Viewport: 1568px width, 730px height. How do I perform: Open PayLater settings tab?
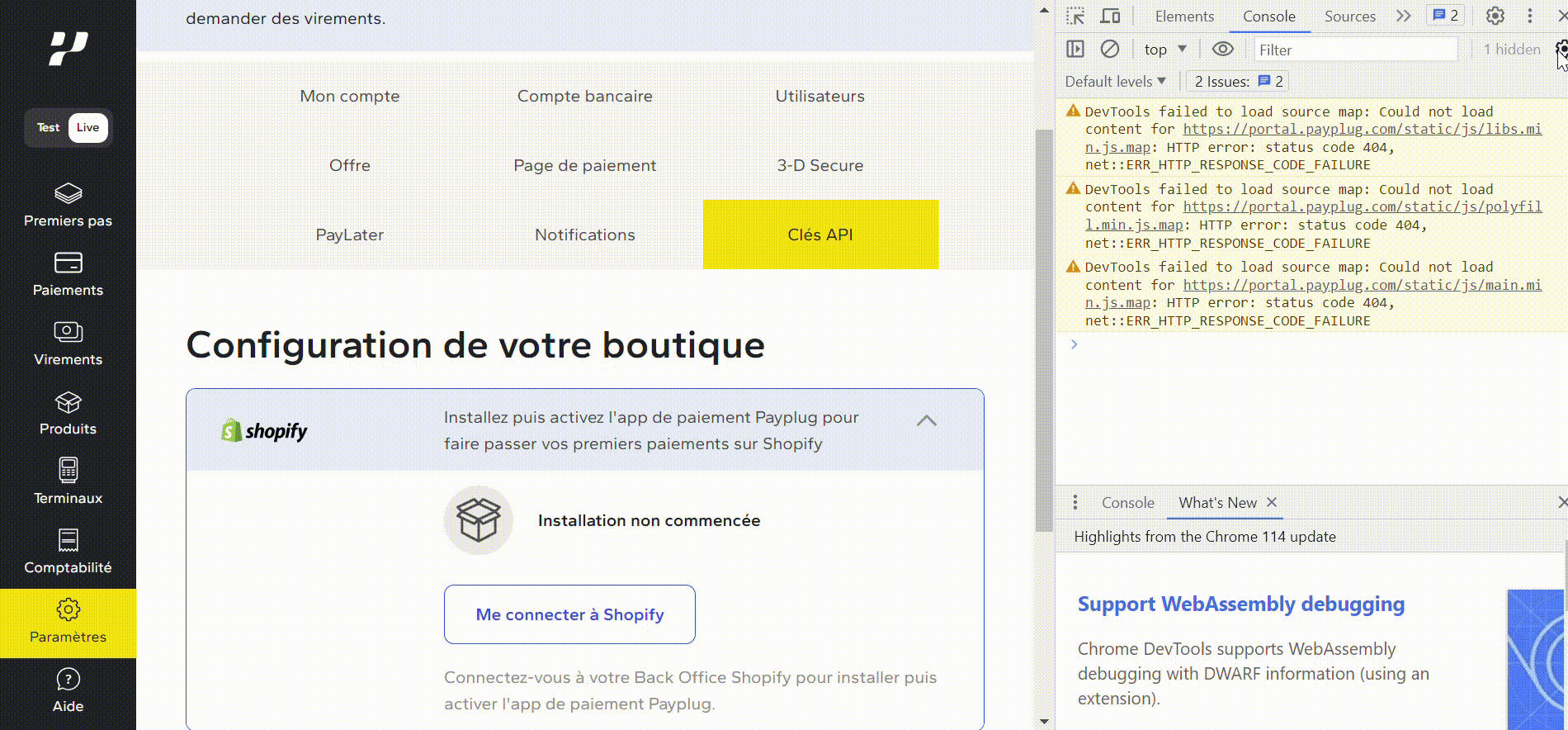coord(350,235)
